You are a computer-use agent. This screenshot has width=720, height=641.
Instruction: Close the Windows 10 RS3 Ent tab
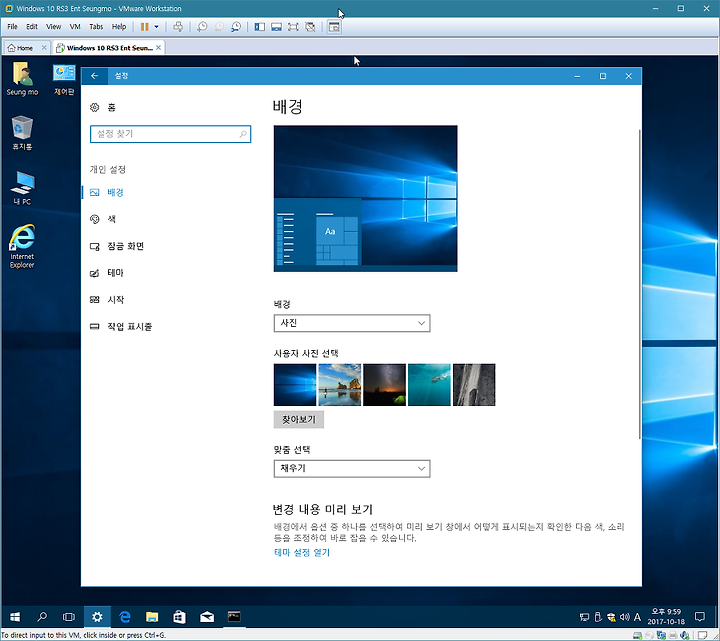[158, 47]
